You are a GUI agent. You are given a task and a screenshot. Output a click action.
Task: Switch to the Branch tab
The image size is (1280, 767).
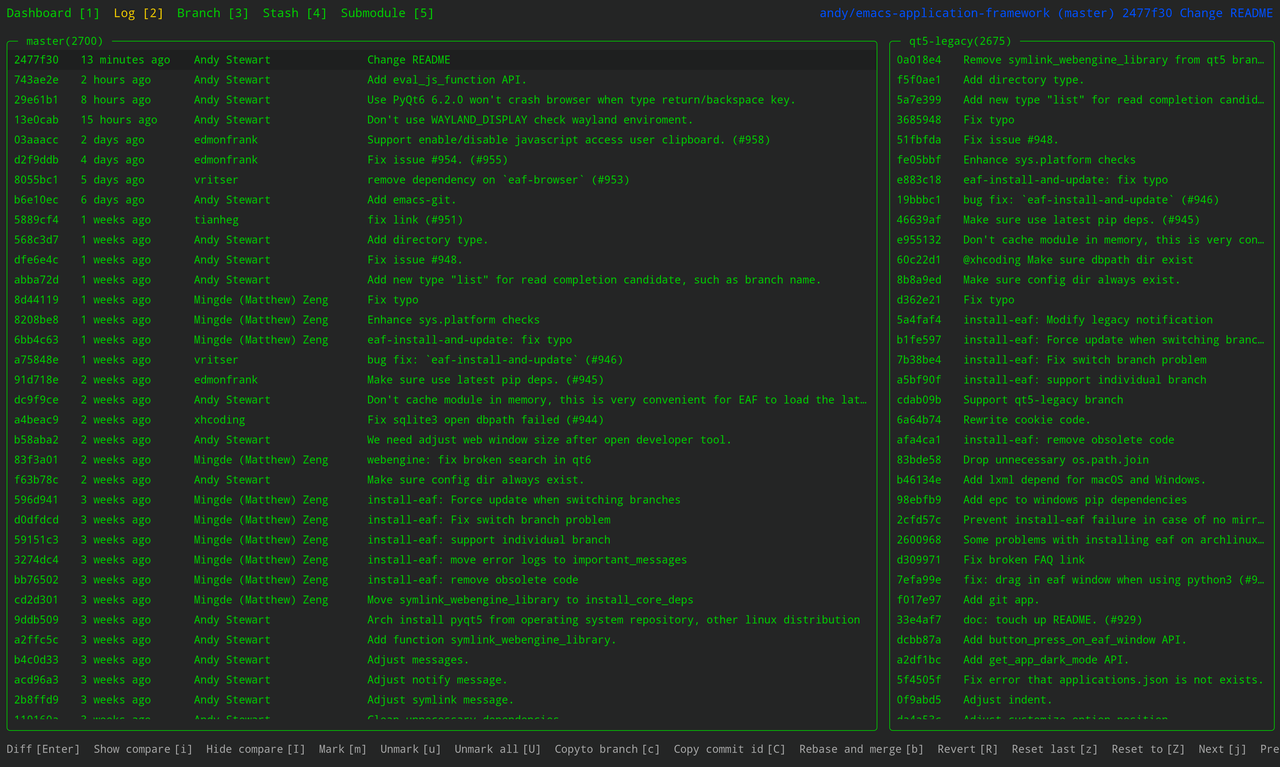[213, 13]
